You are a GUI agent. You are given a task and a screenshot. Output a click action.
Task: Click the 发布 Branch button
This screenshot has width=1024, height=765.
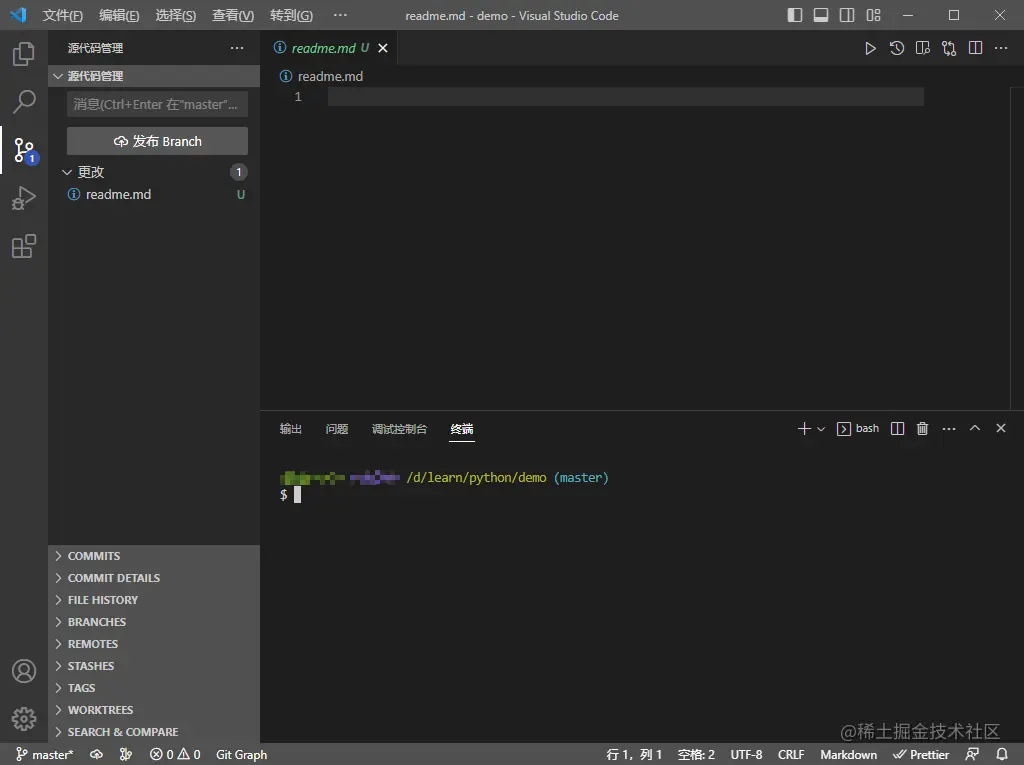click(157, 141)
